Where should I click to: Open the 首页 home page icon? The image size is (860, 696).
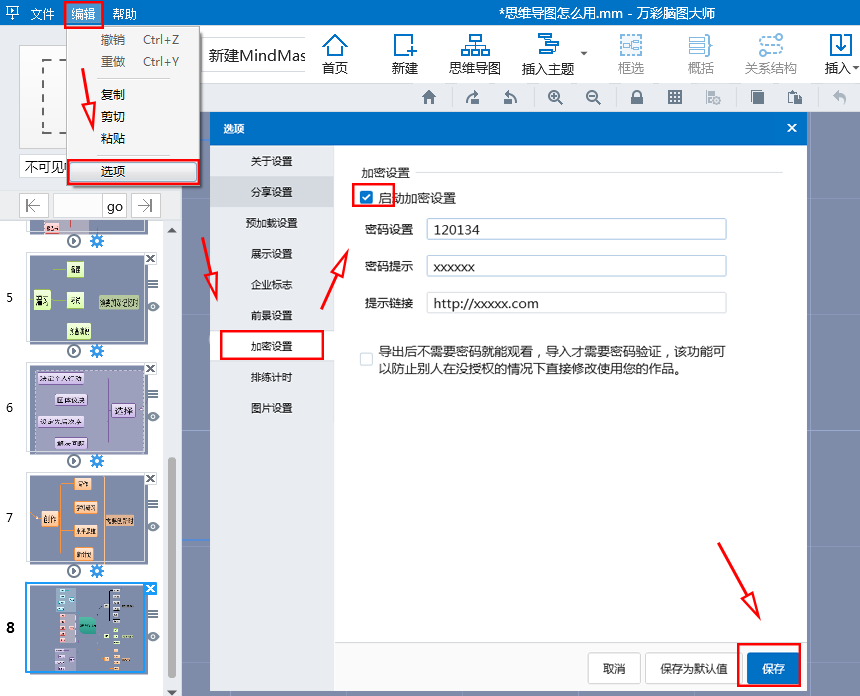pyautogui.click(x=334, y=52)
